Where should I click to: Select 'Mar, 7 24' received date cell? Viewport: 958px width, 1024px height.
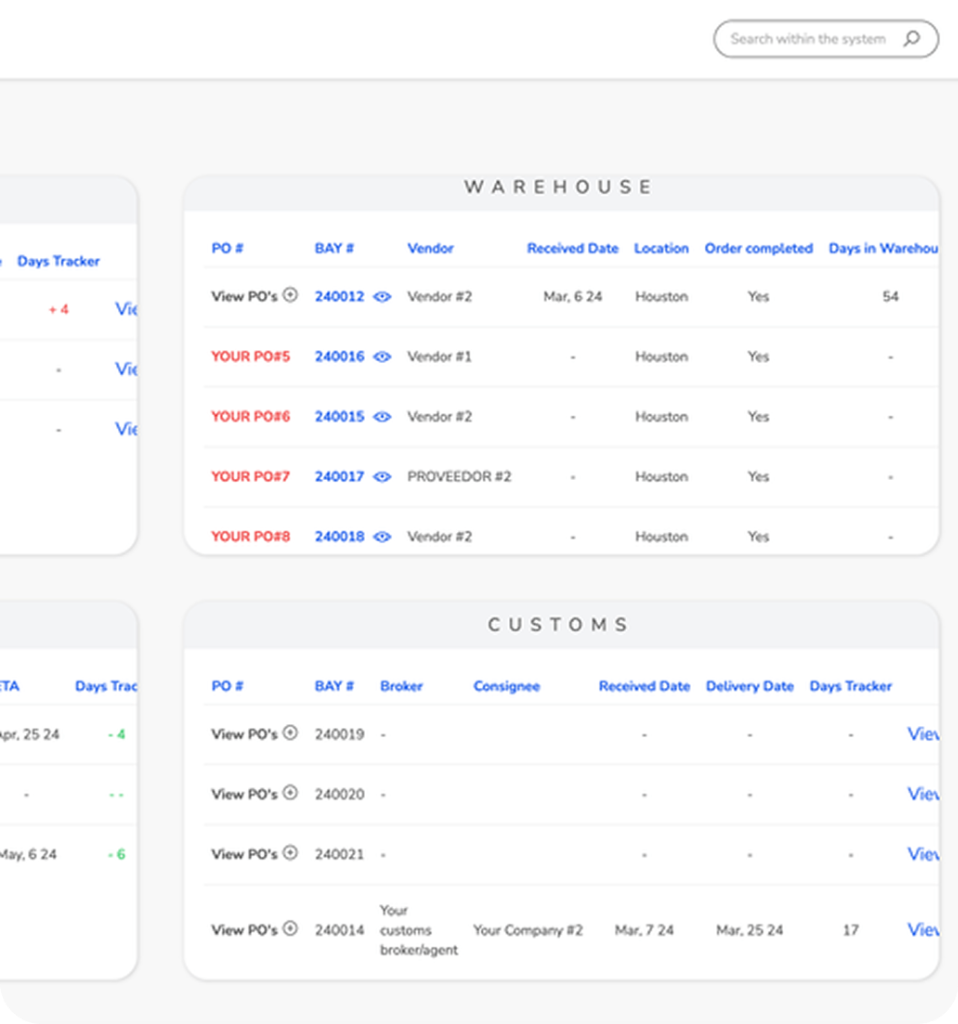644,930
